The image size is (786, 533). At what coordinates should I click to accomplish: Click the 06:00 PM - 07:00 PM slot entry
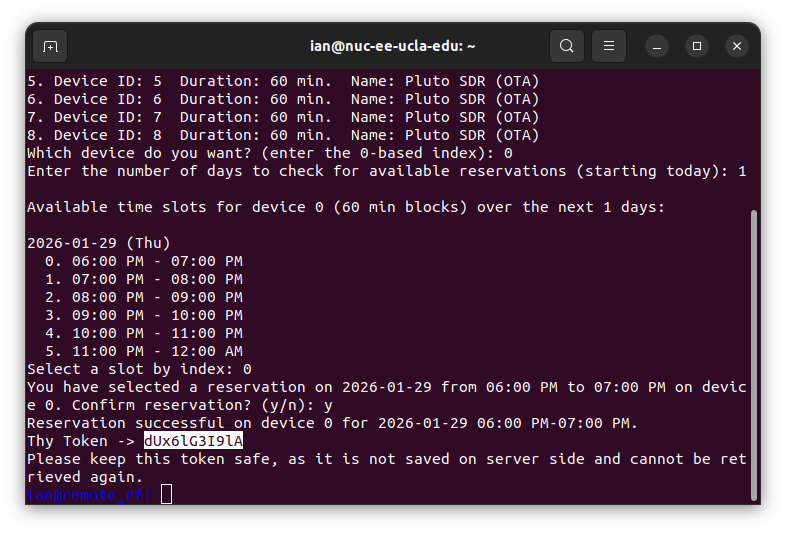[143, 261]
